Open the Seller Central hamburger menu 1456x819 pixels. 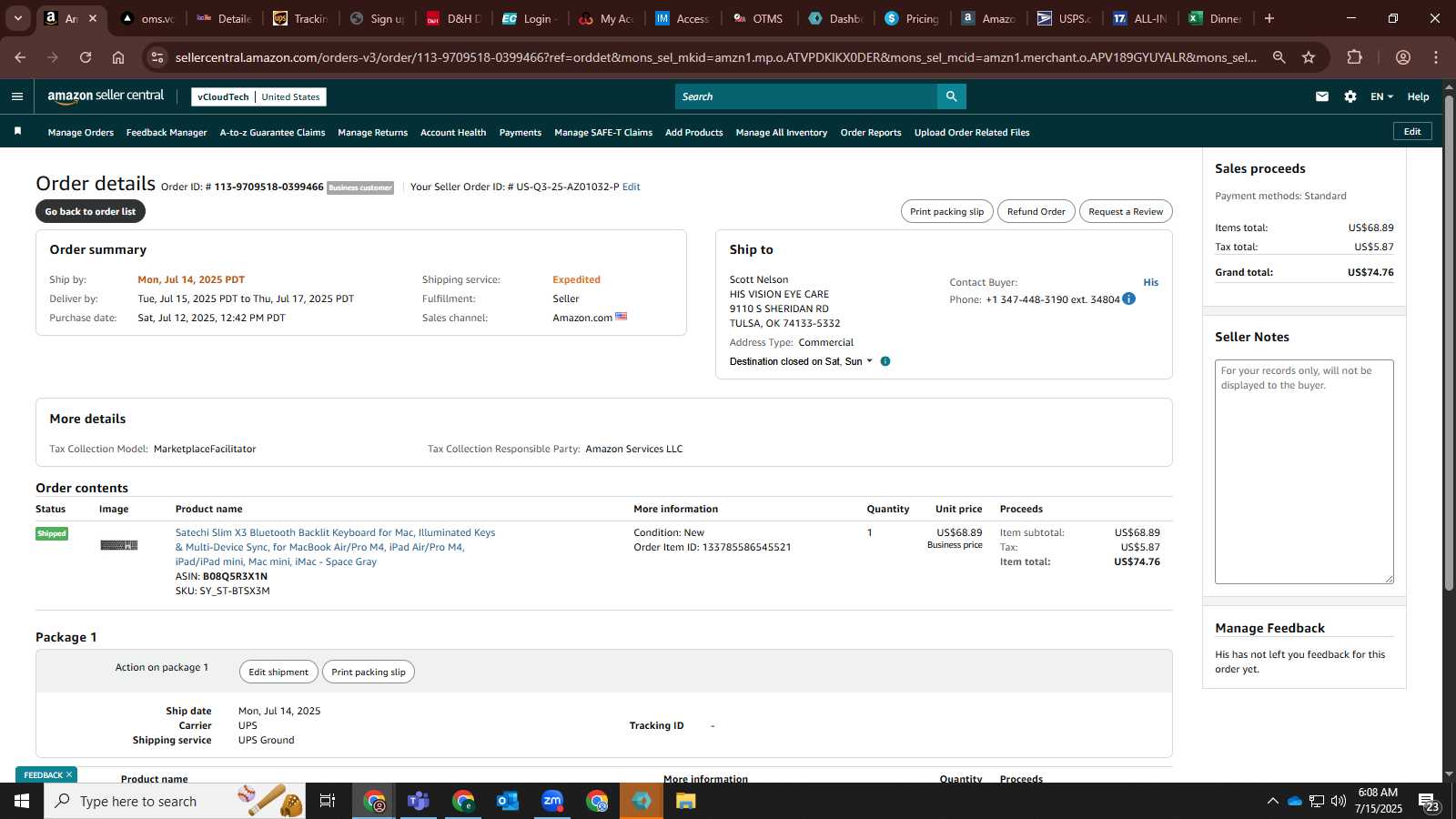pos(16,96)
